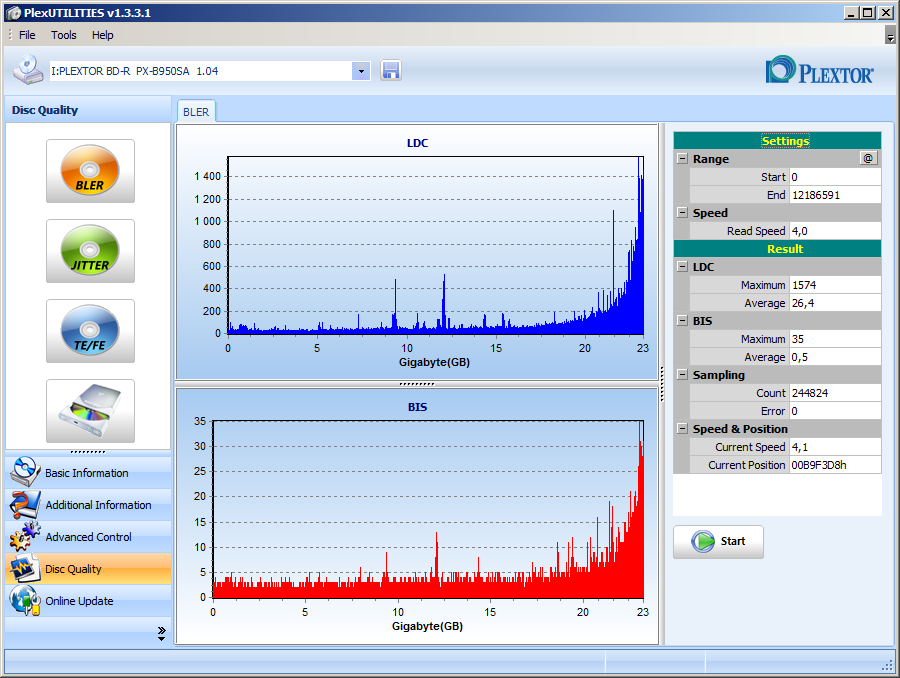Open Online Update section
900x678 pixels.
pyautogui.click(x=88, y=601)
